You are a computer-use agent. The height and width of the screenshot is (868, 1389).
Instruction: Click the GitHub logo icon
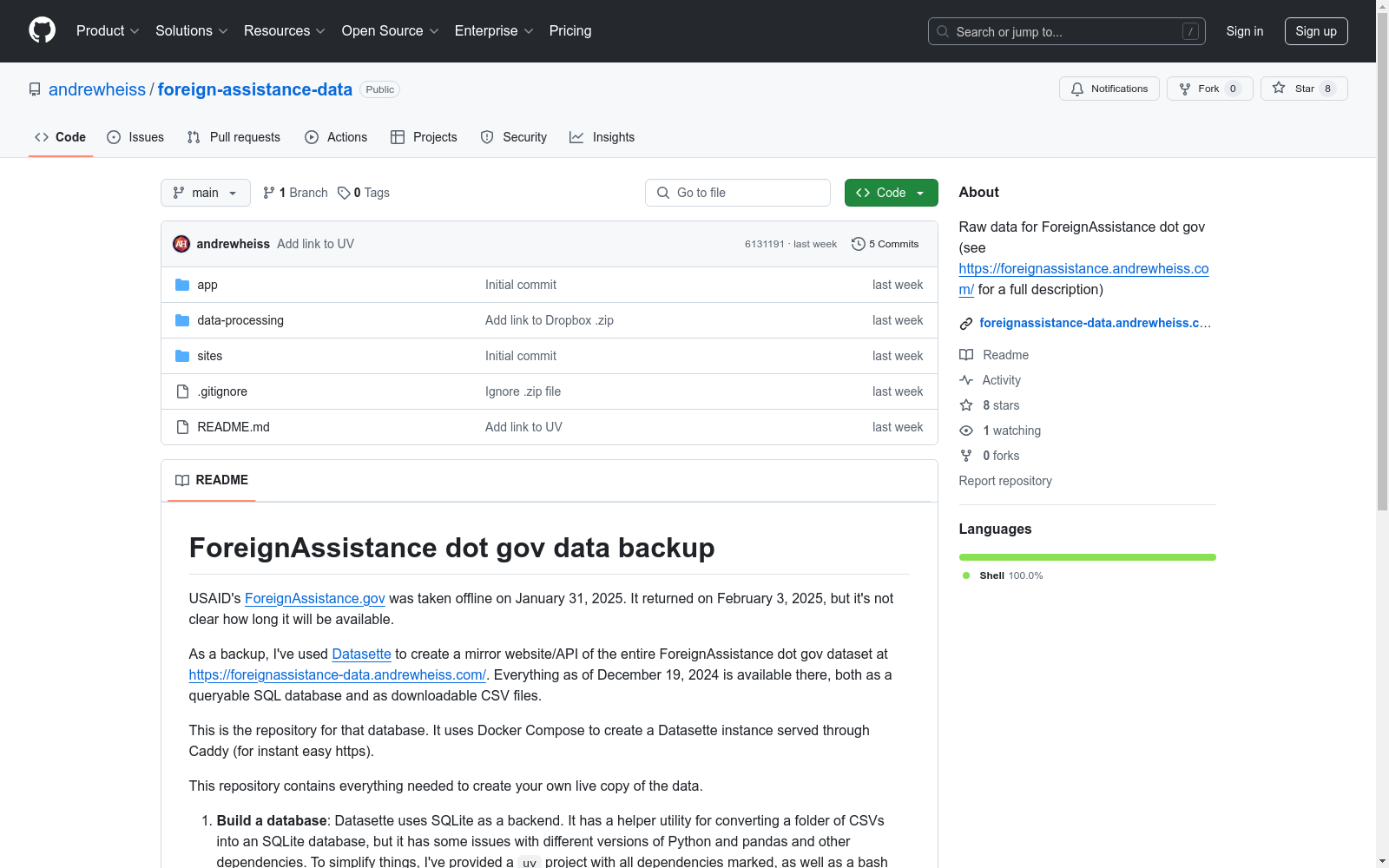42,30
